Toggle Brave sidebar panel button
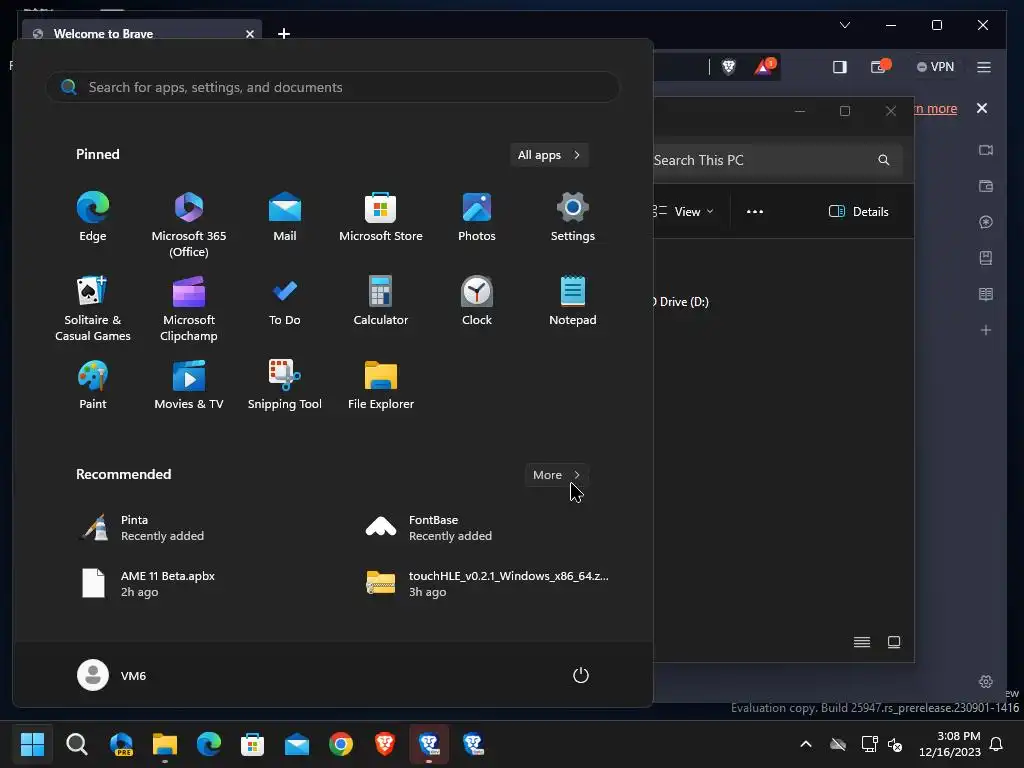The height and width of the screenshot is (768, 1024). tap(840, 67)
